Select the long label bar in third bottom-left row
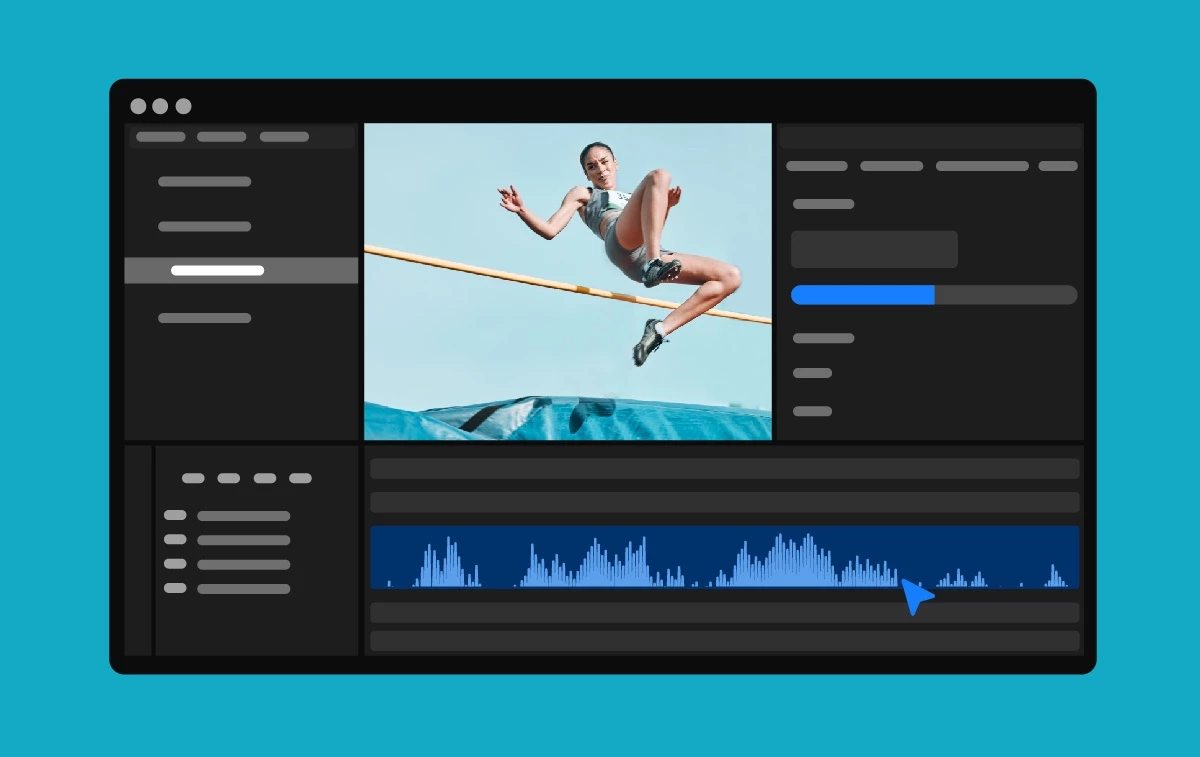This screenshot has width=1200, height=757. pyautogui.click(x=244, y=565)
